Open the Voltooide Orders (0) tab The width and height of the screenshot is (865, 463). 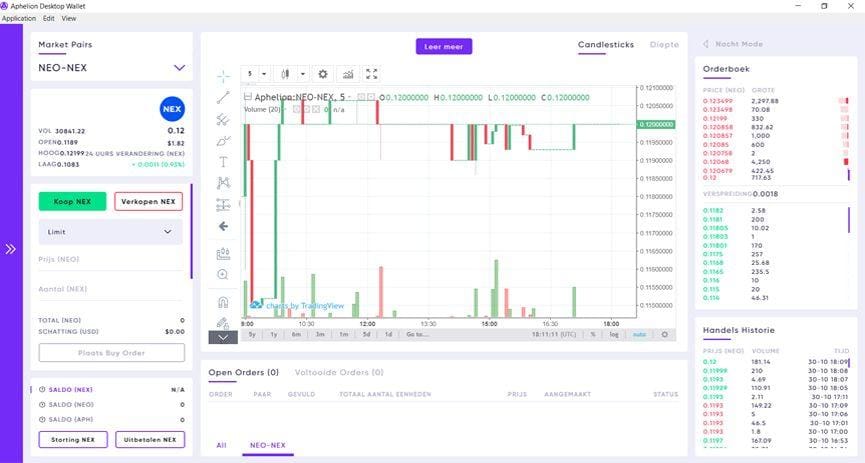coord(339,372)
